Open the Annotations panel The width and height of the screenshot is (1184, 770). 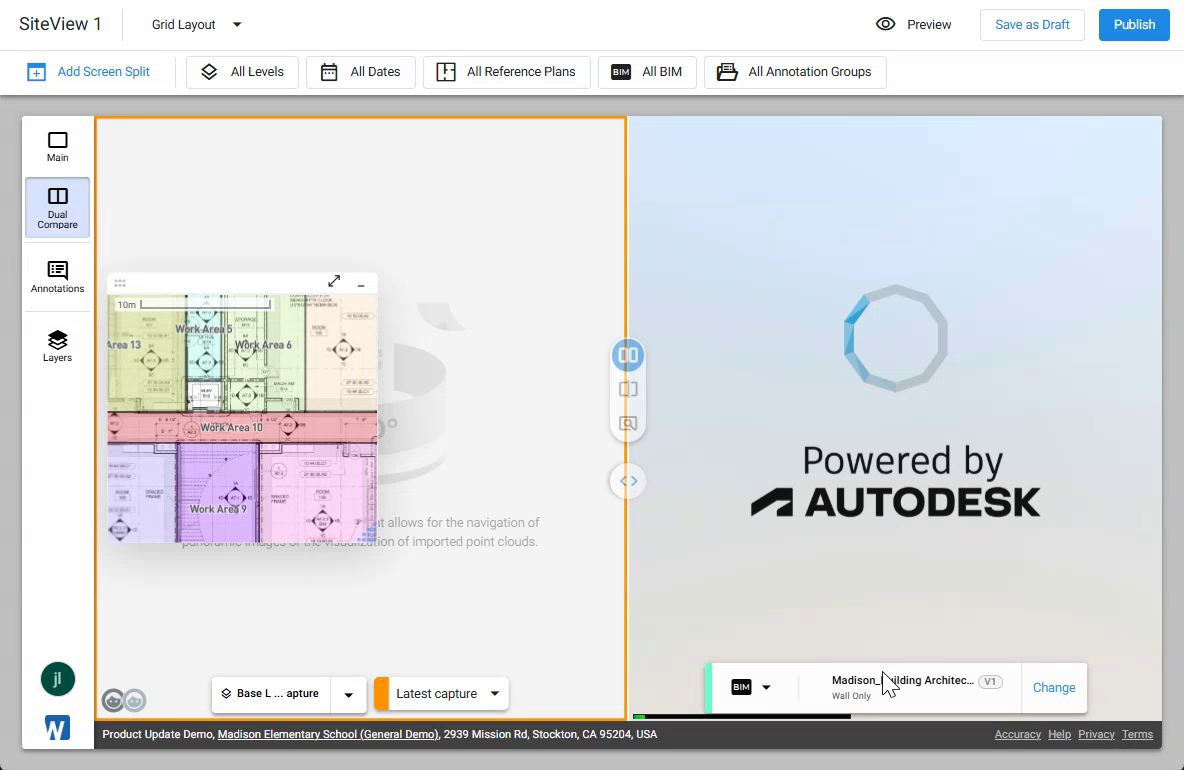pos(57,276)
